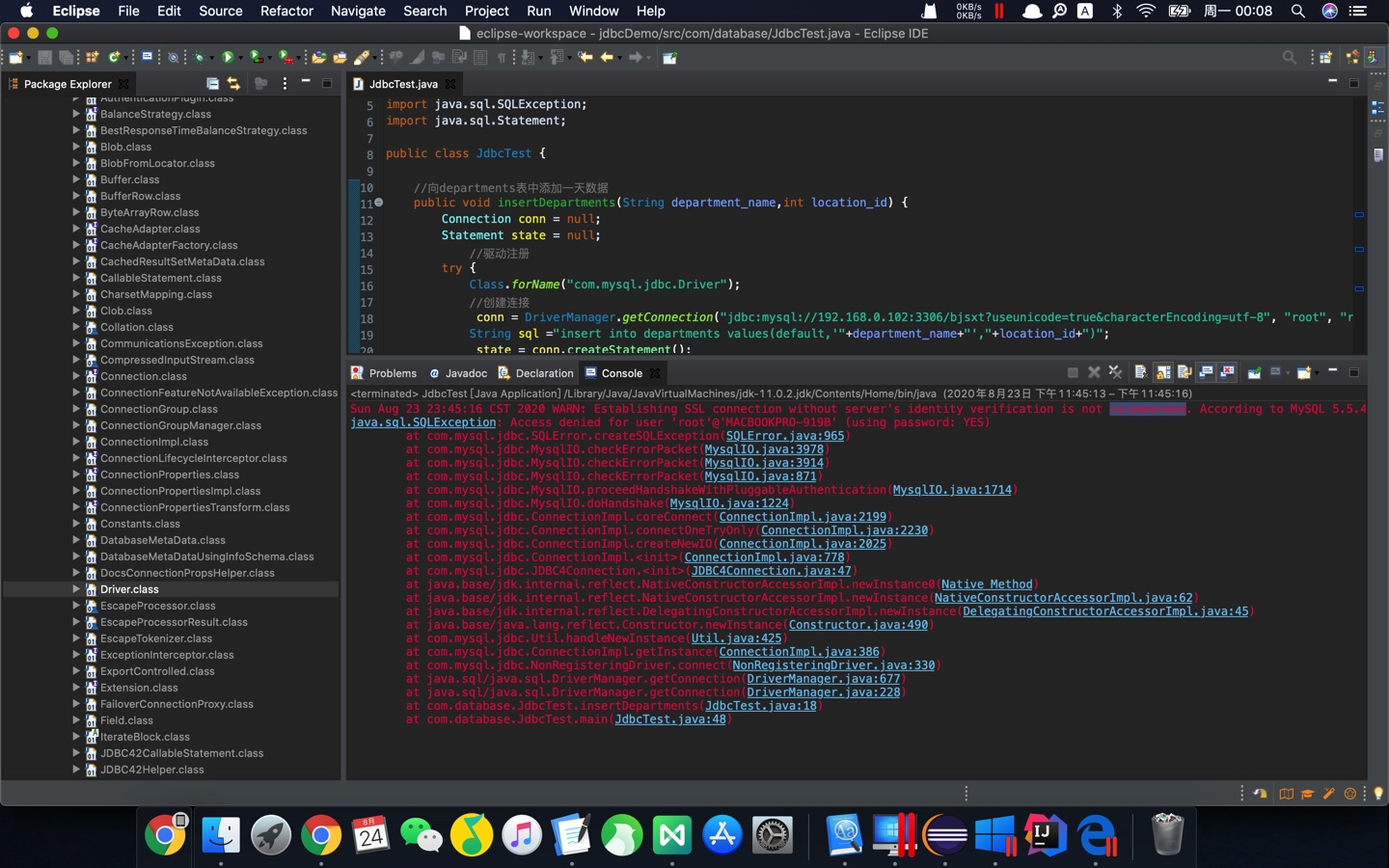Open Spotlight search in the macOS menu bar

(x=1297, y=11)
